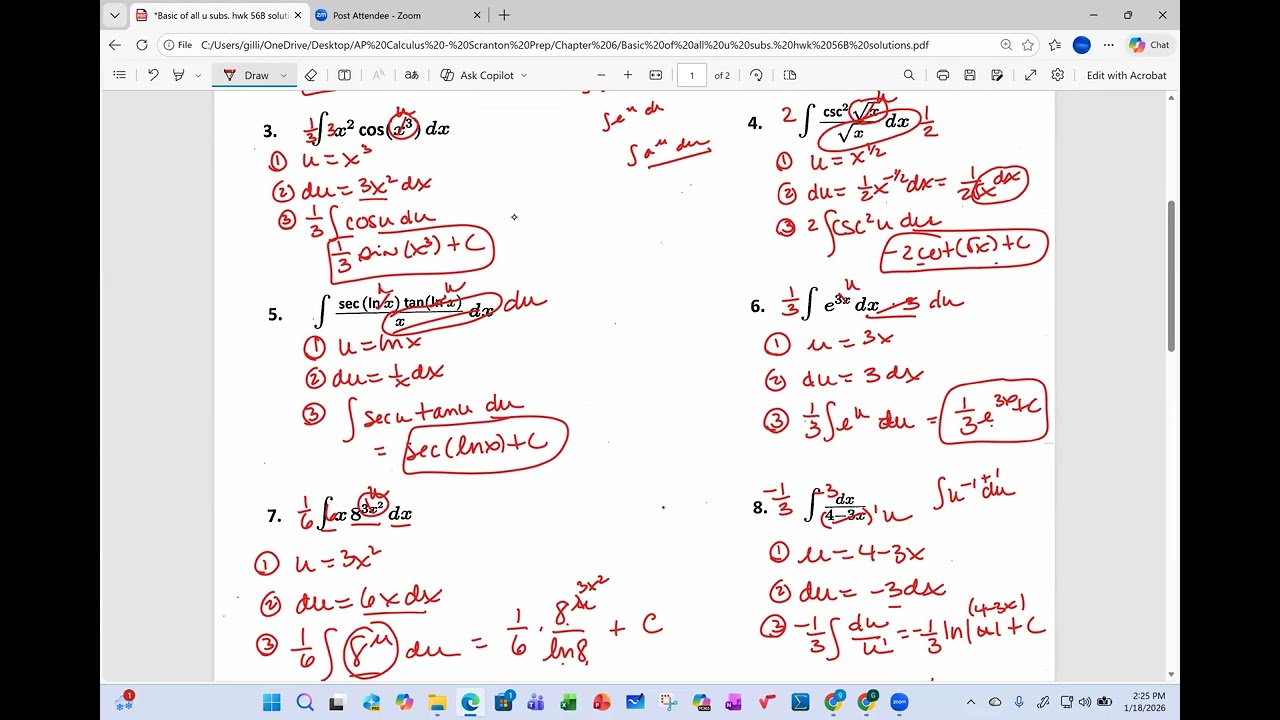Go back in the browser
The height and width of the screenshot is (720, 1280).
point(115,45)
